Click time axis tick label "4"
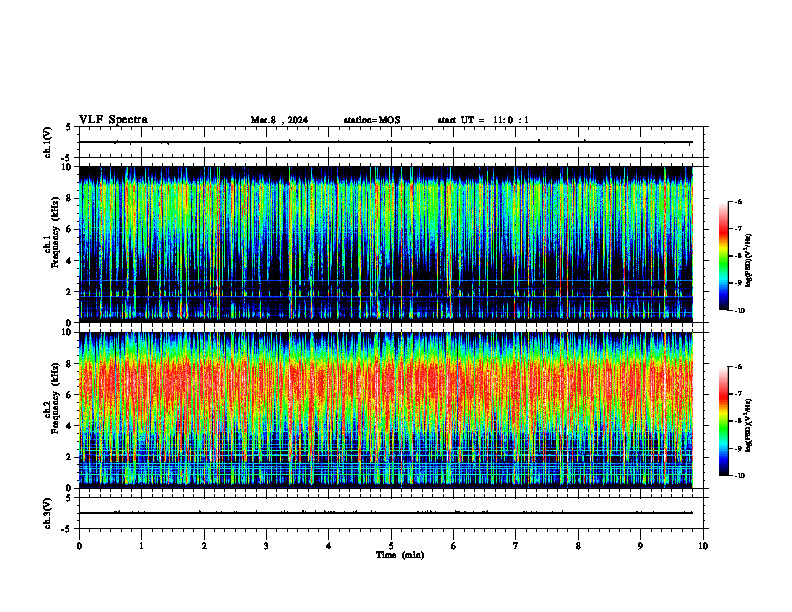 pos(329,546)
